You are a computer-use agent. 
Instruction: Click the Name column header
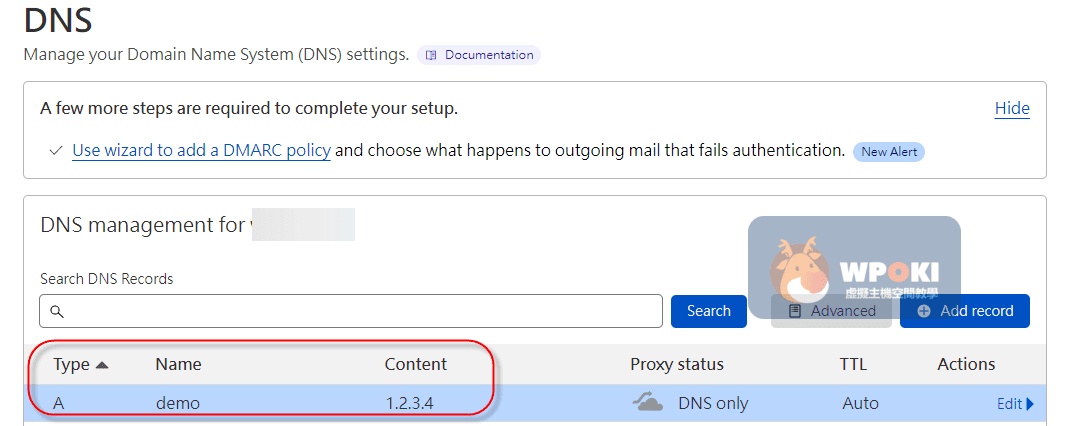click(178, 364)
